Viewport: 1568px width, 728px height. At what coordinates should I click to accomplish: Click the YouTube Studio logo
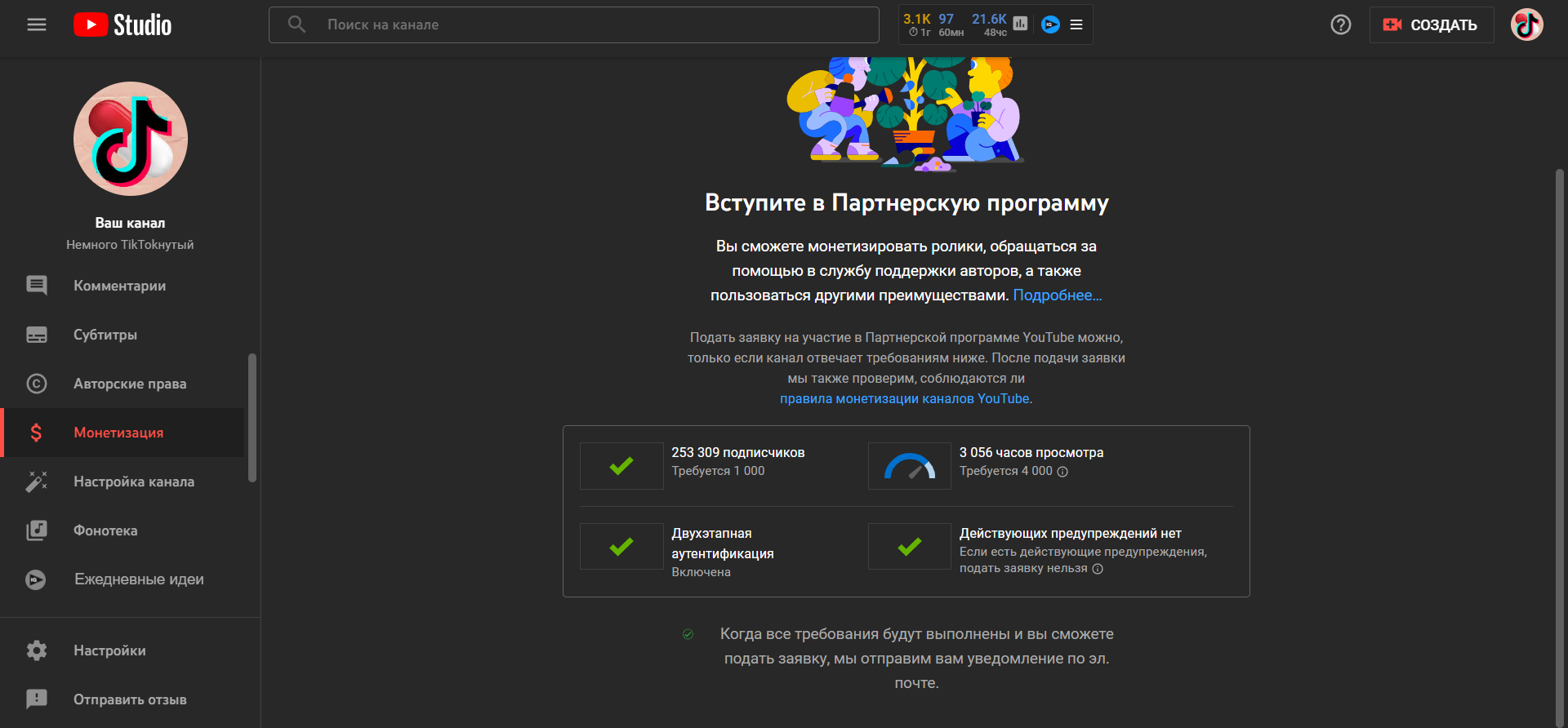pos(122,24)
